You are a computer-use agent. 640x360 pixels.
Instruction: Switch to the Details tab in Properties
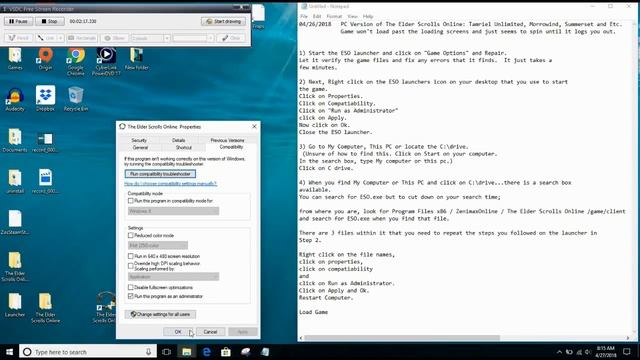click(x=178, y=140)
